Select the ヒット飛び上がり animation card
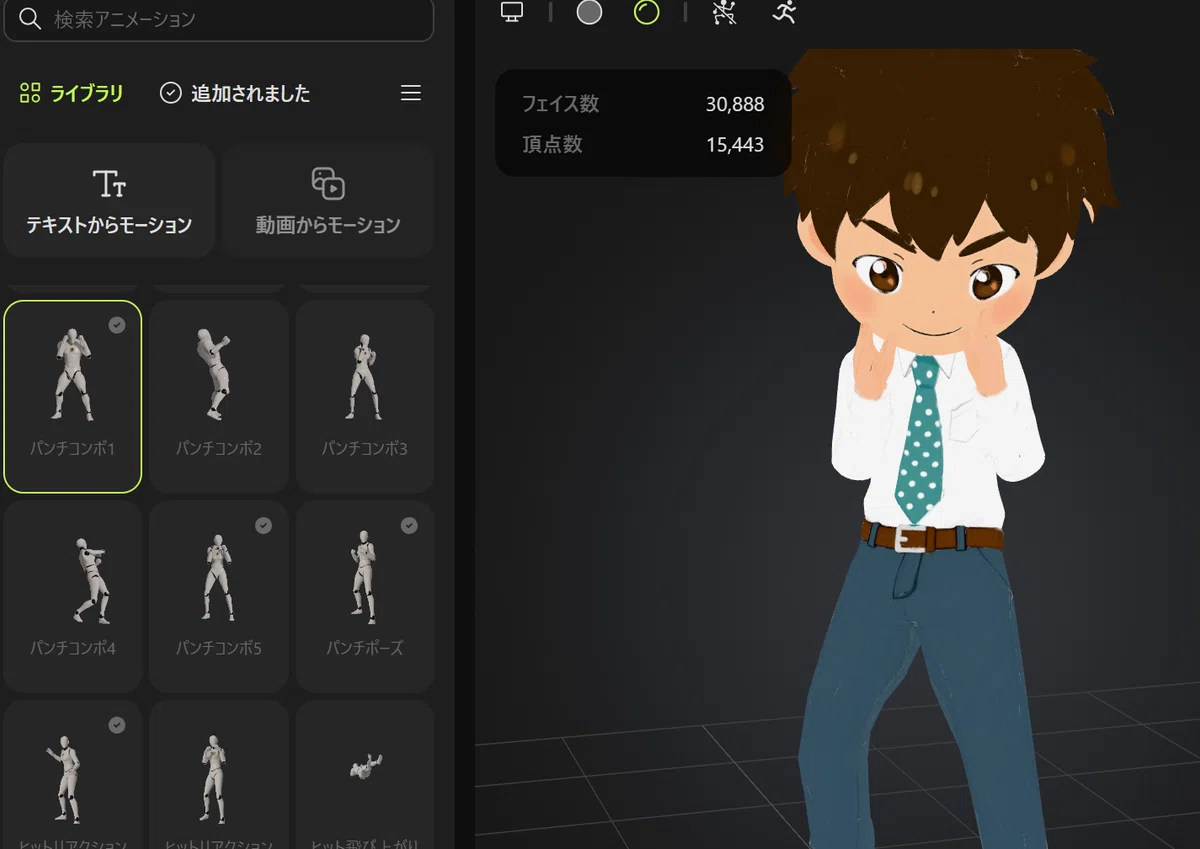The image size is (1200, 849). 364,775
